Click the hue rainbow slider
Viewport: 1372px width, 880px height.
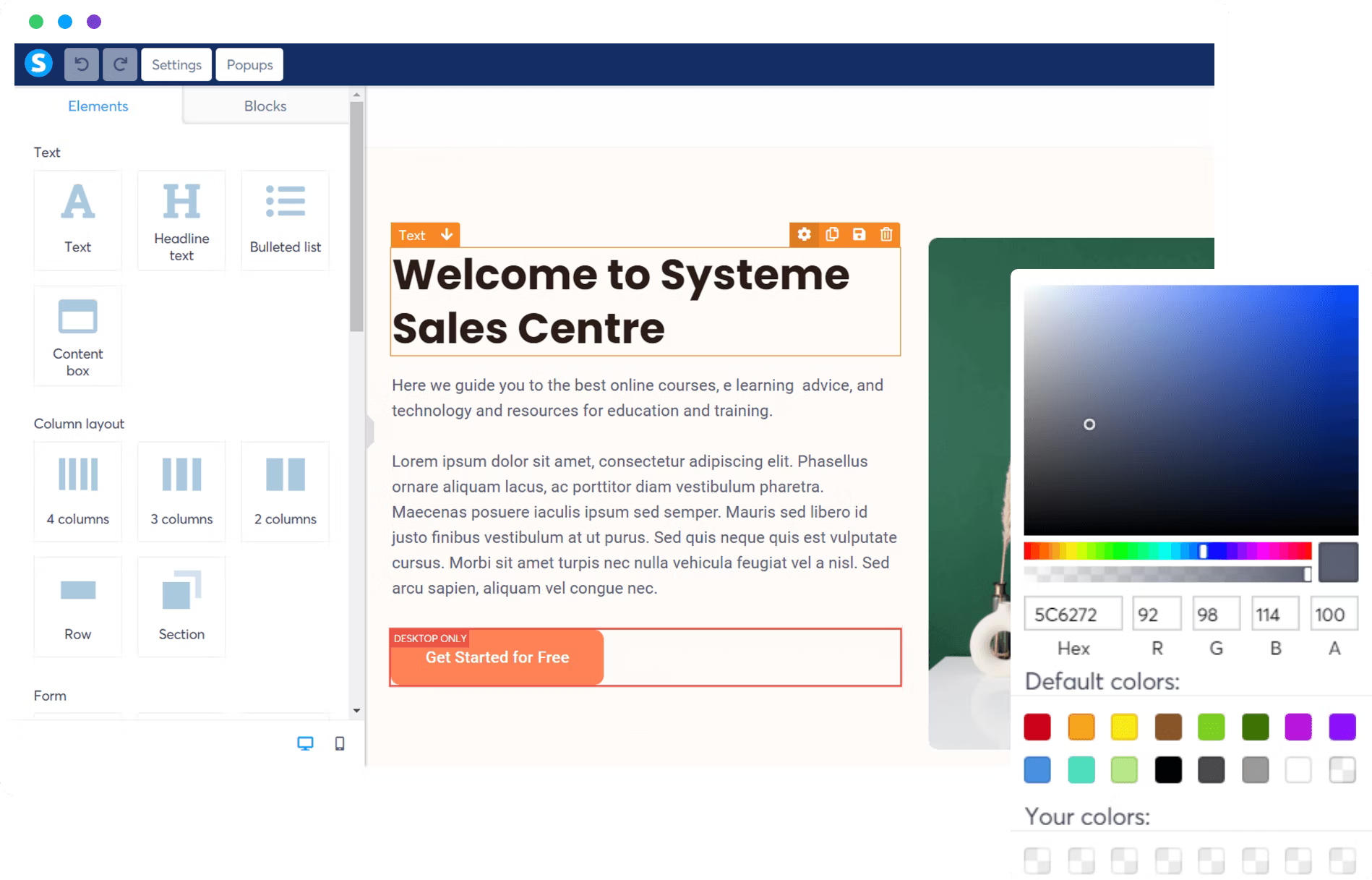coord(1167,551)
